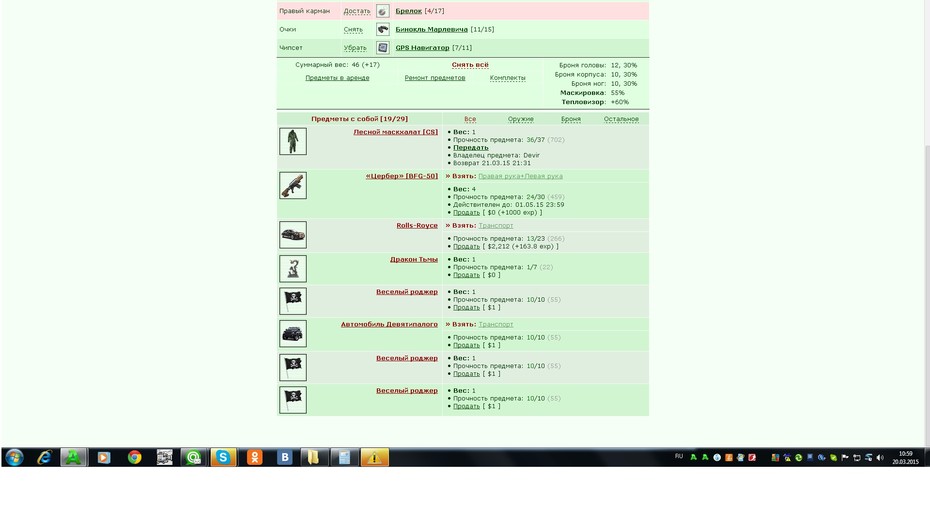The image size is (930, 523).
Task: Open the GPS Навигатор item link
Action: click(422, 47)
